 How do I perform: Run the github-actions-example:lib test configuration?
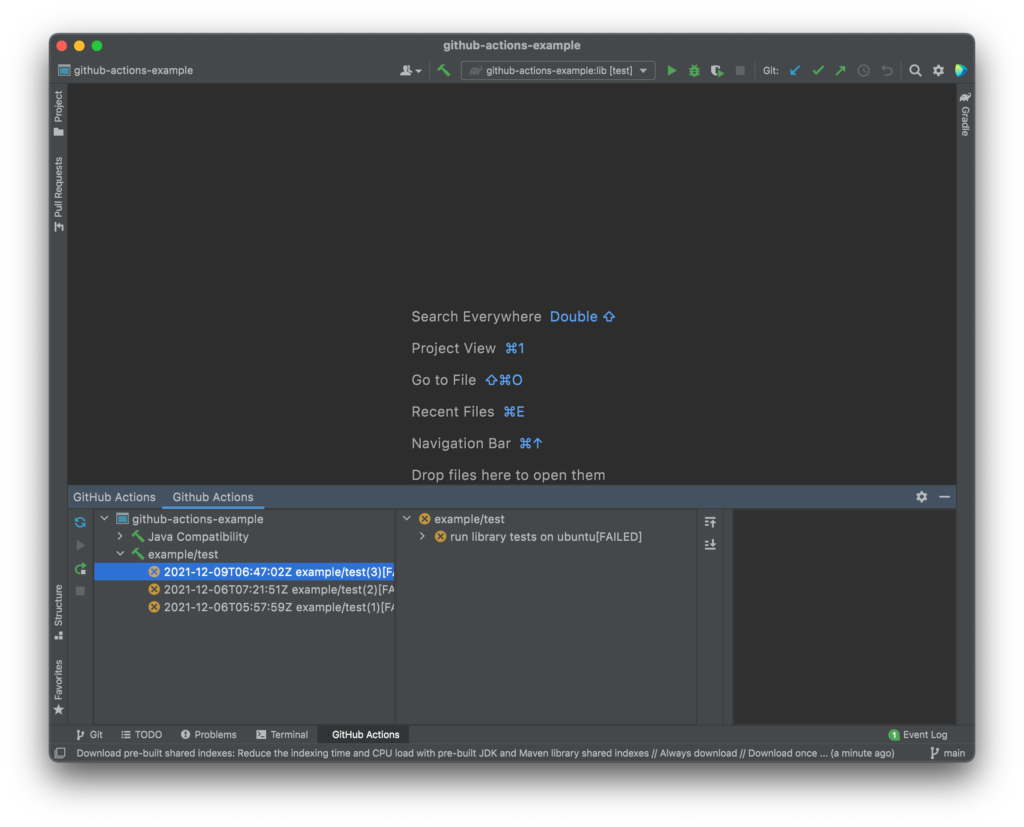click(x=671, y=71)
